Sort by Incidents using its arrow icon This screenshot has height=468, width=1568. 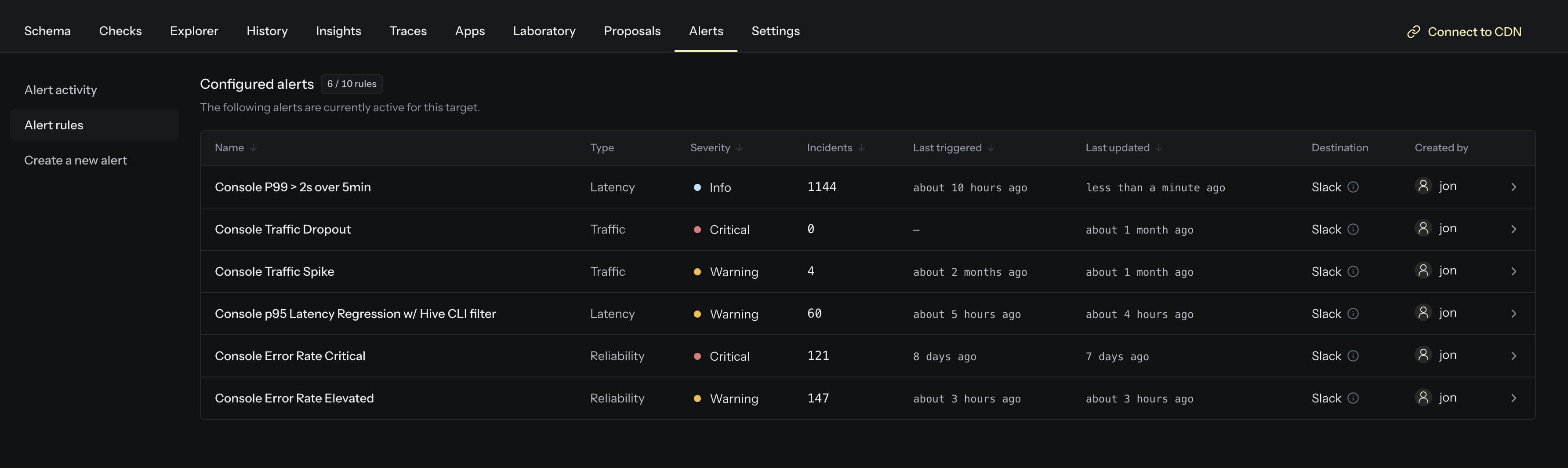pos(861,148)
